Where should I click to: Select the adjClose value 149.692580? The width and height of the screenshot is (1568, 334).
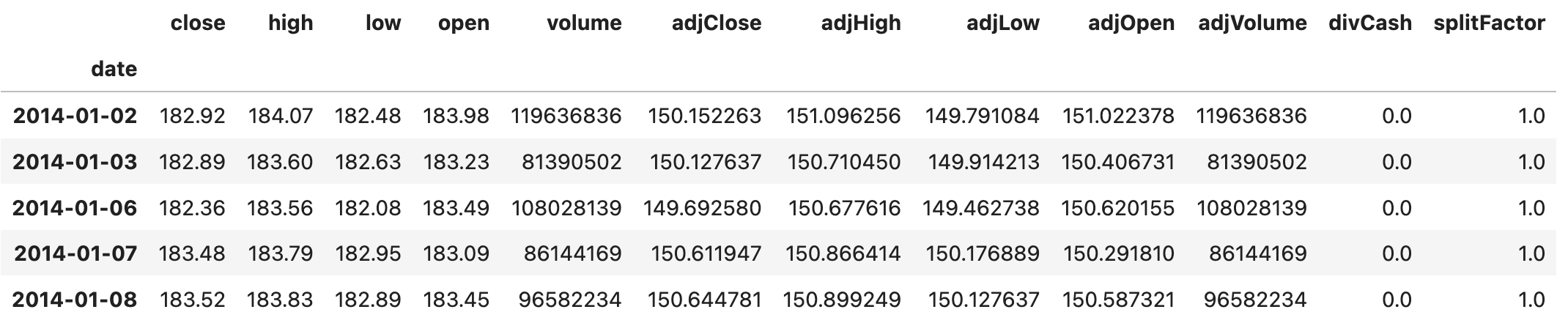703,208
